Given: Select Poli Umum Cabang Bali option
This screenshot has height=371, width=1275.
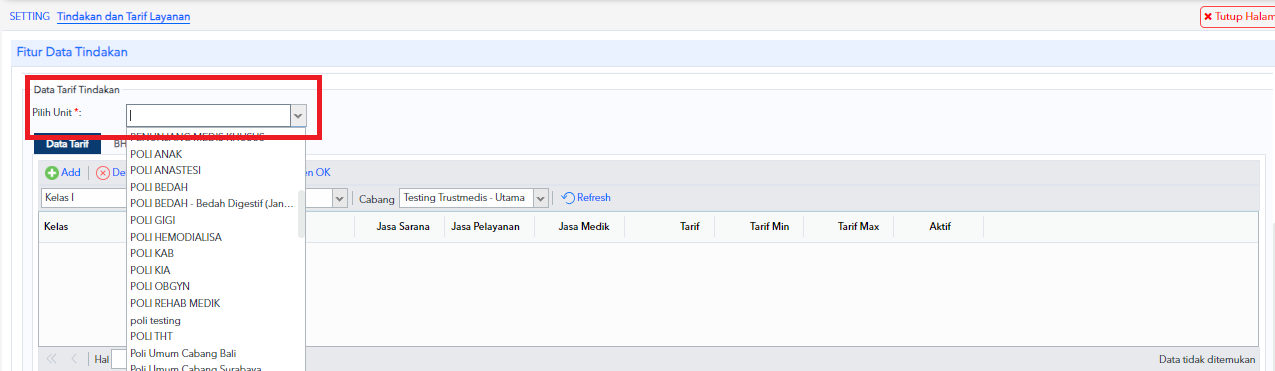Looking at the screenshot, I should [183, 353].
